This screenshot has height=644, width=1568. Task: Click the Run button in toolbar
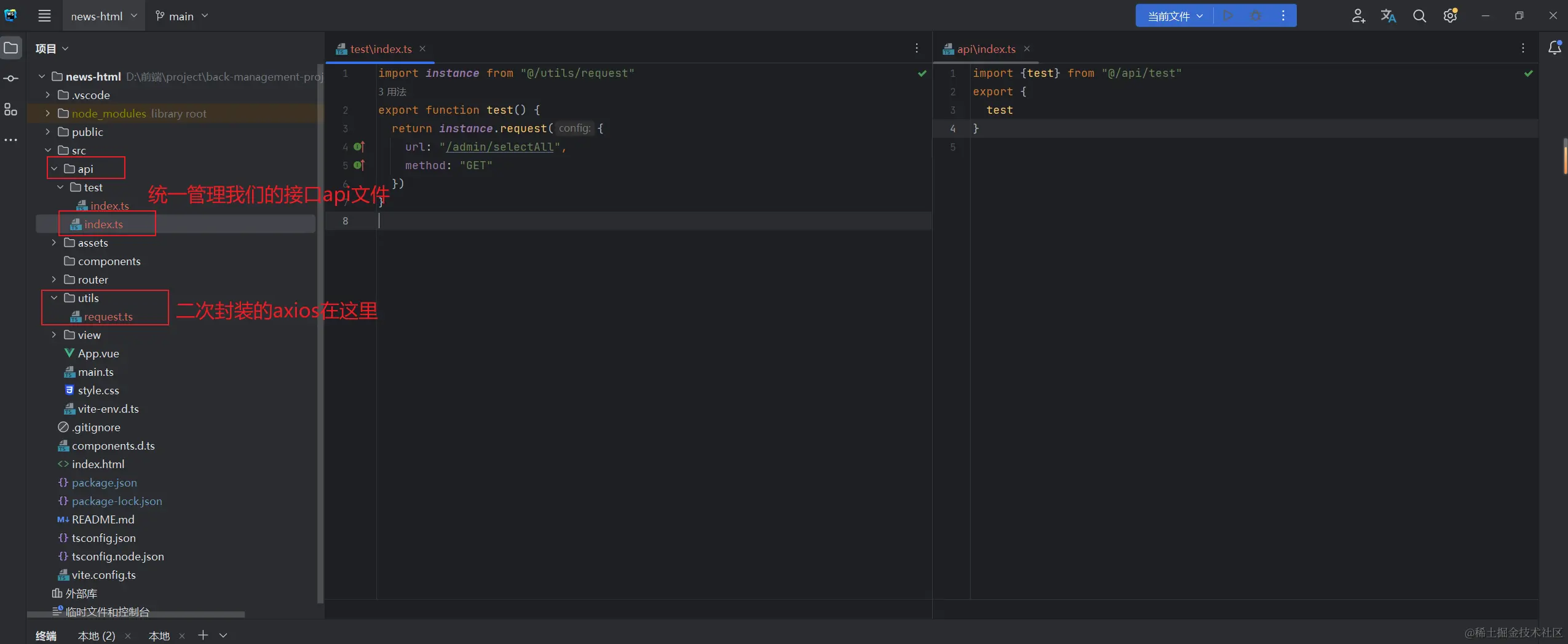pyautogui.click(x=1227, y=16)
